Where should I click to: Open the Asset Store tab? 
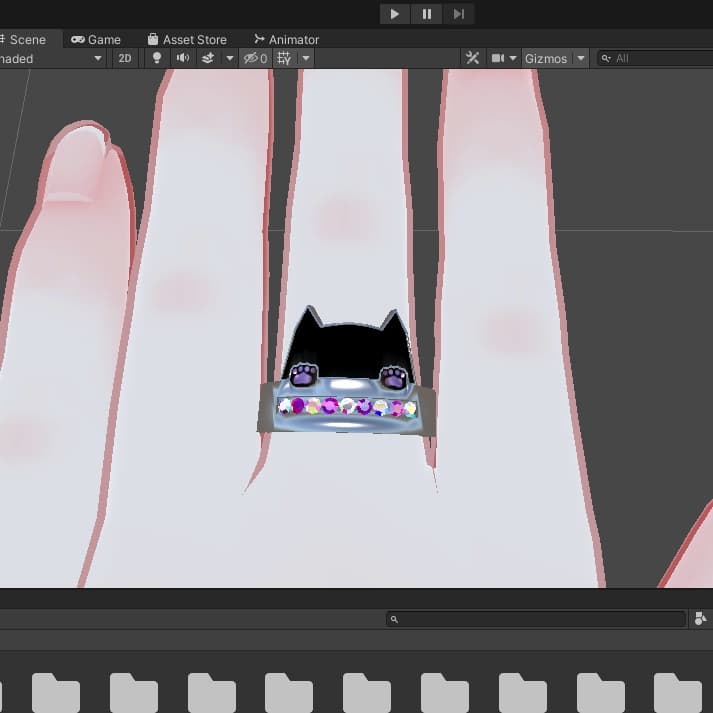click(x=187, y=40)
